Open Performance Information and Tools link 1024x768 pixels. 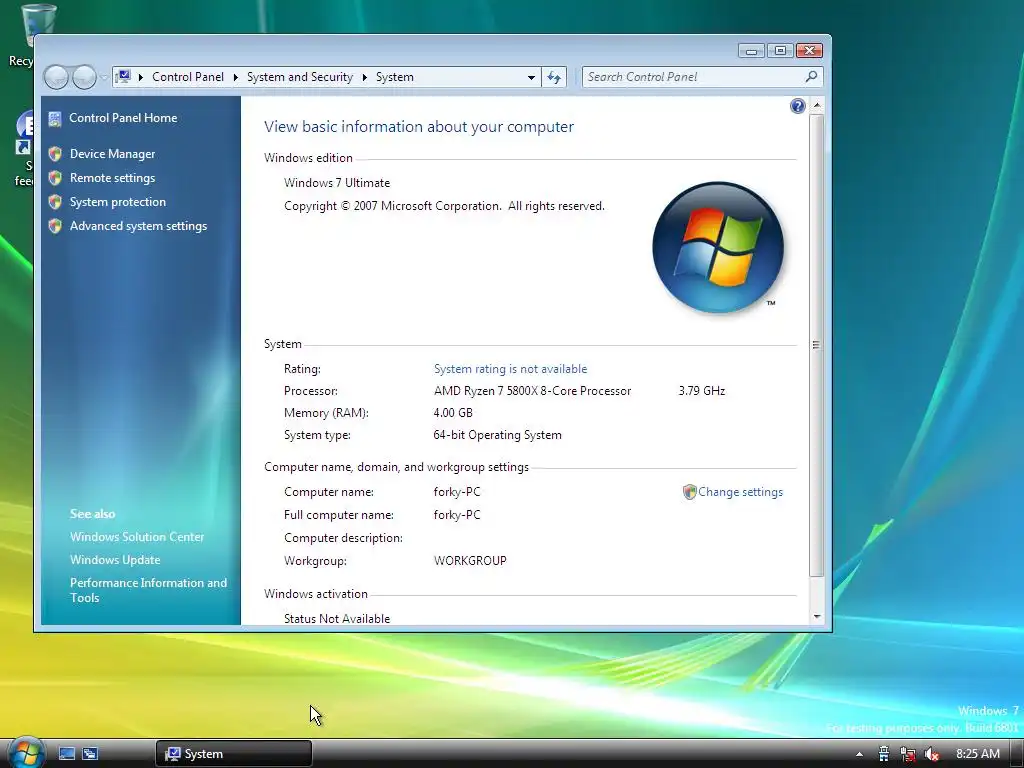coord(148,590)
